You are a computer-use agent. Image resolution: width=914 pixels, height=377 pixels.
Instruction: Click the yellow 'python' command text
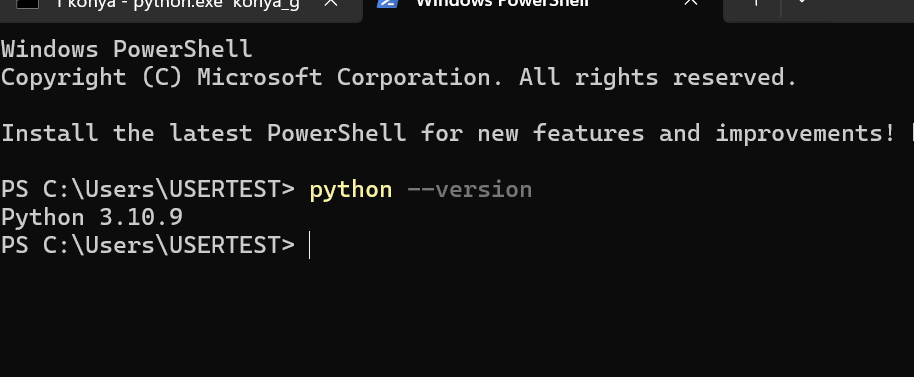[351, 190]
